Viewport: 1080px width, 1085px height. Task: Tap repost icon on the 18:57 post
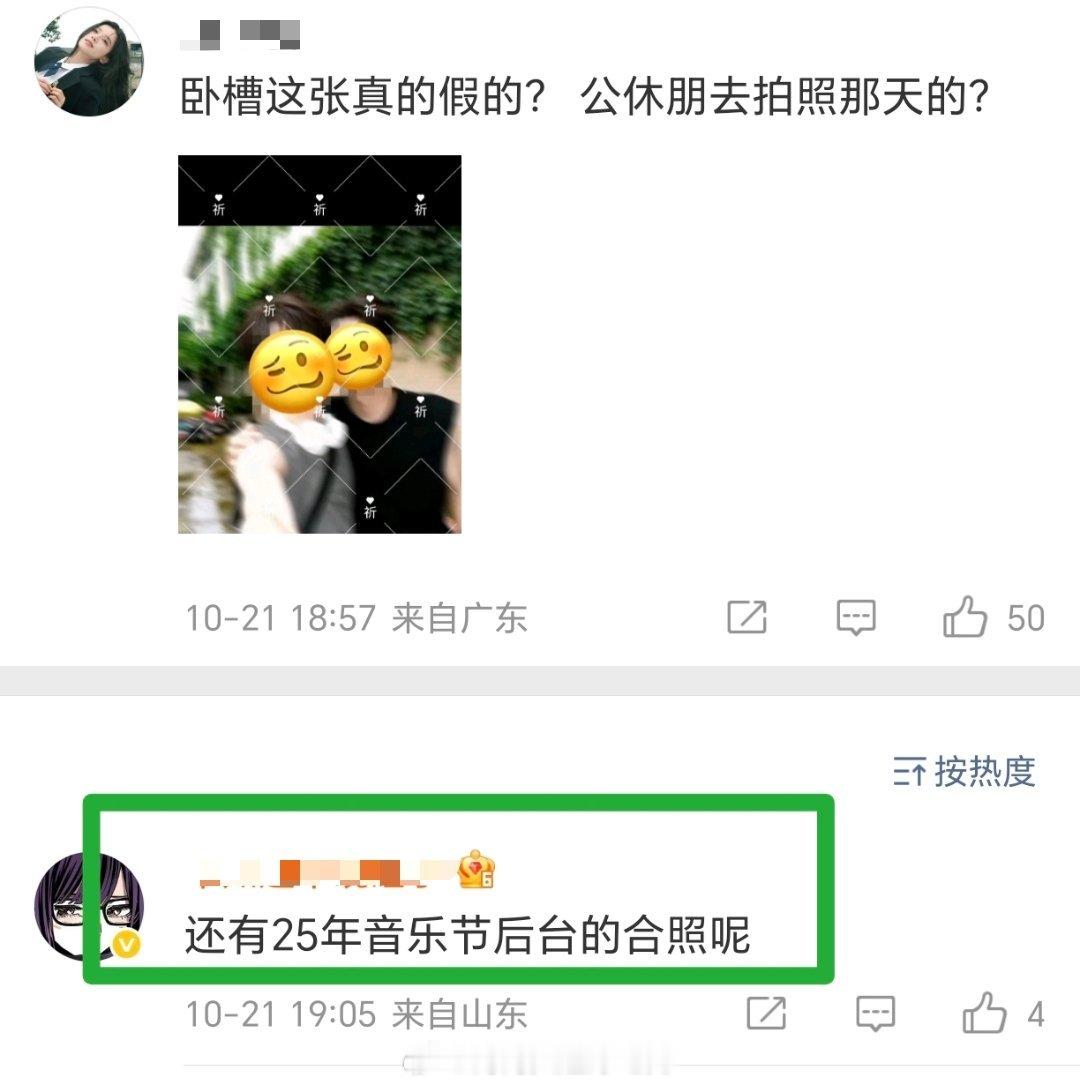coord(747,617)
